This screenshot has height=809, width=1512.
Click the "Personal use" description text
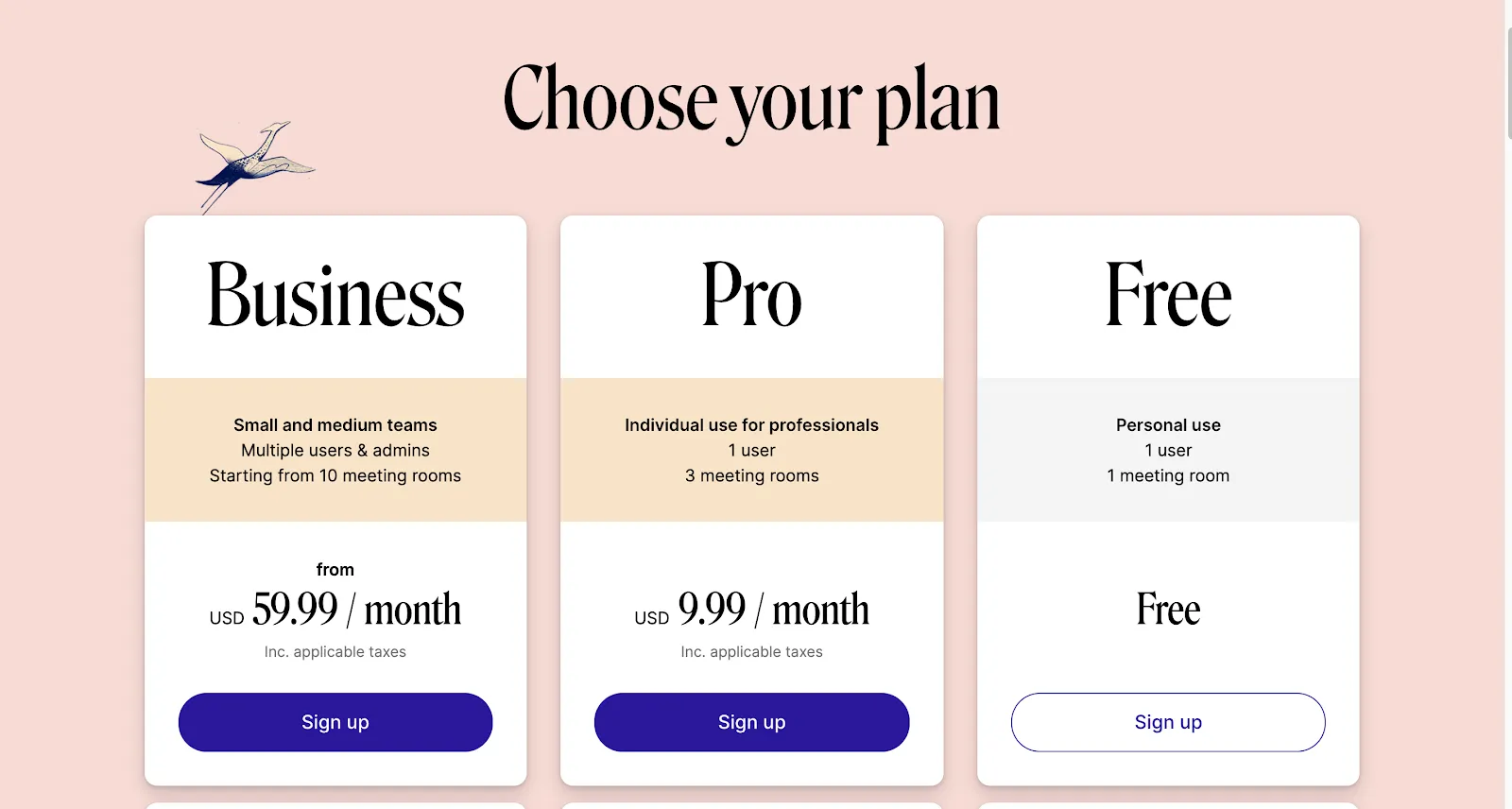coord(1168,425)
